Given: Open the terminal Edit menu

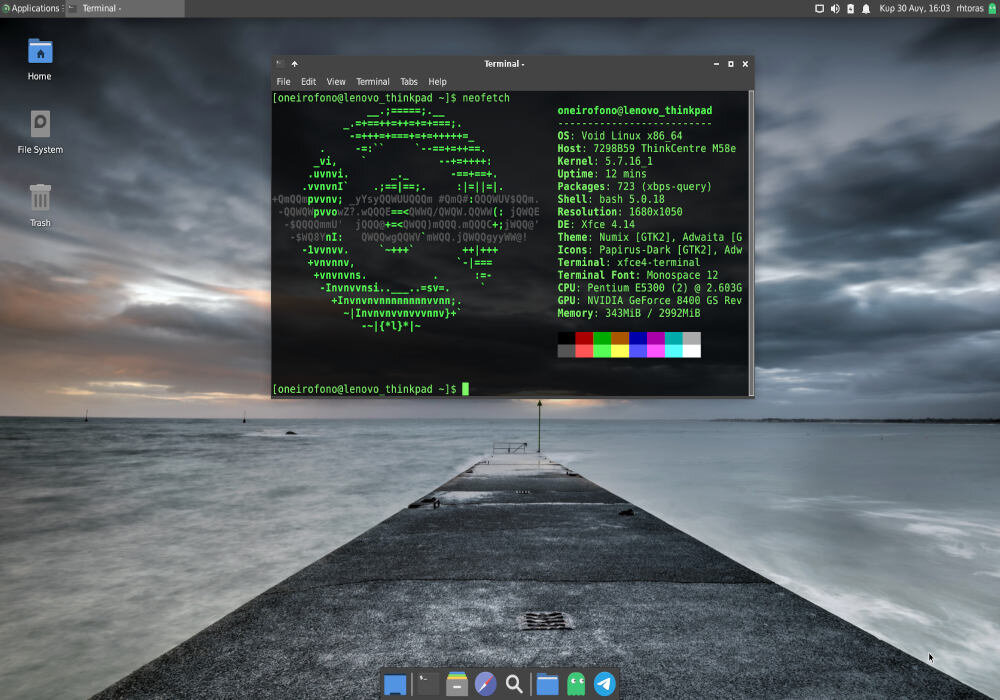Looking at the screenshot, I should click(x=308, y=82).
